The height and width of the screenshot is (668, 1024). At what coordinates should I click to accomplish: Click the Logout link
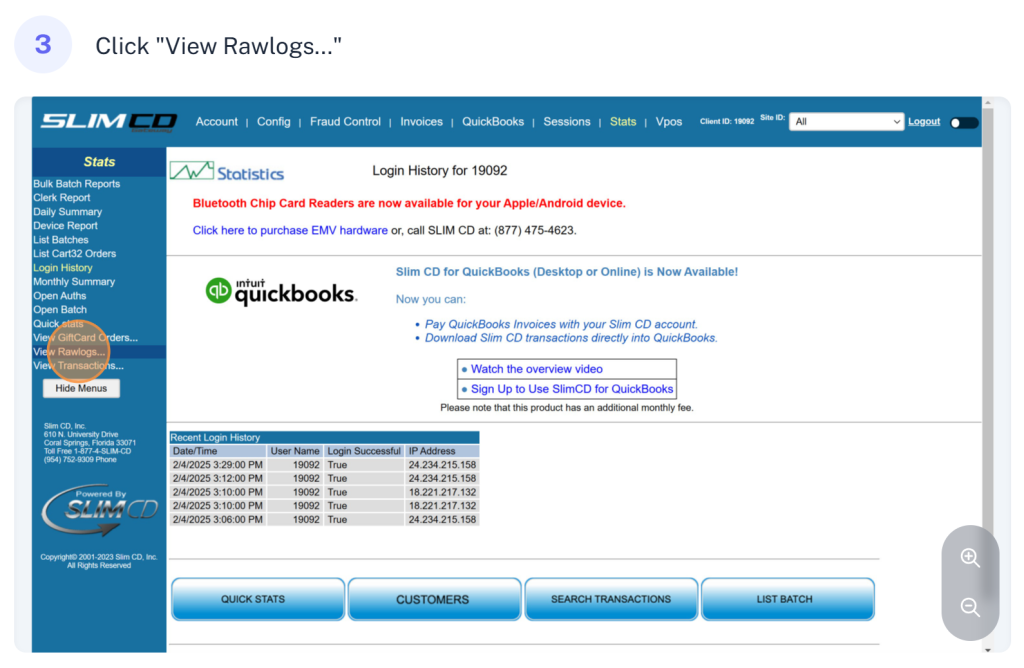click(924, 122)
